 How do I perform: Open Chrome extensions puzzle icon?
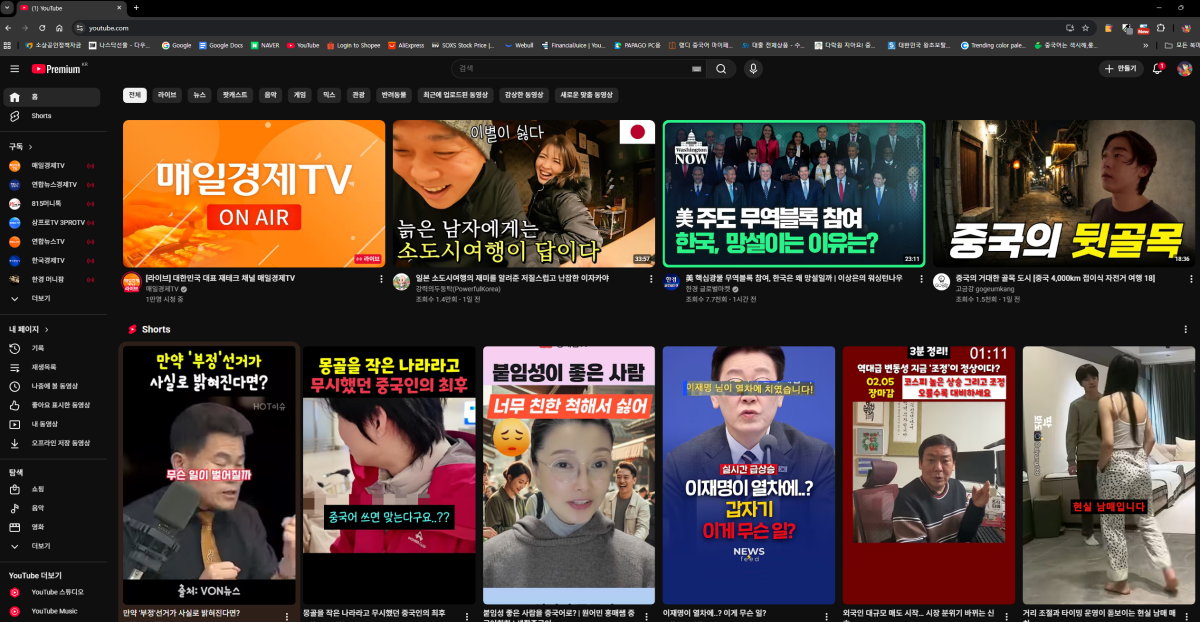pyautogui.click(x=1160, y=28)
